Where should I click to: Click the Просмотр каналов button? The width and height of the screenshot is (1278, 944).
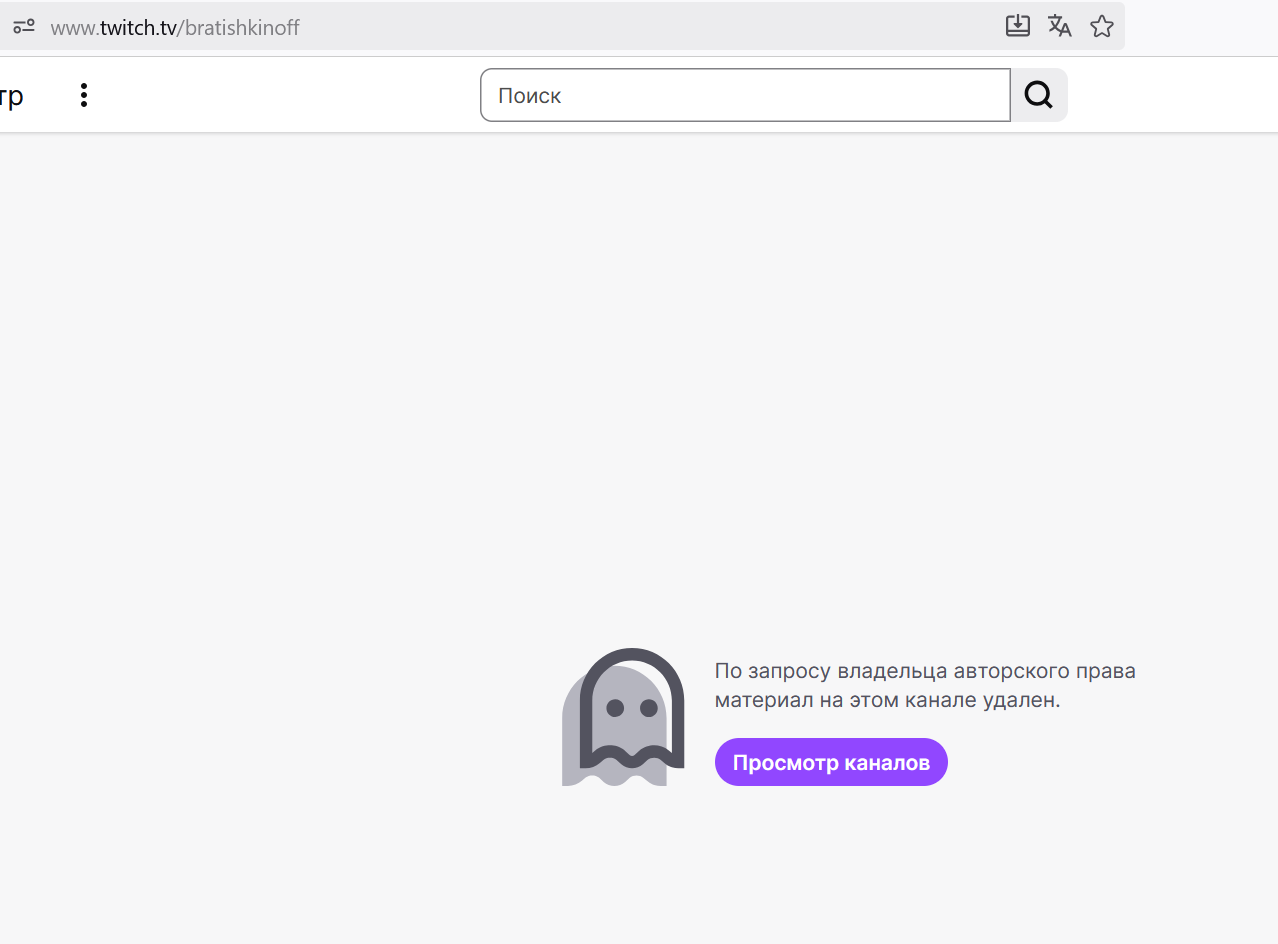pyautogui.click(x=831, y=762)
